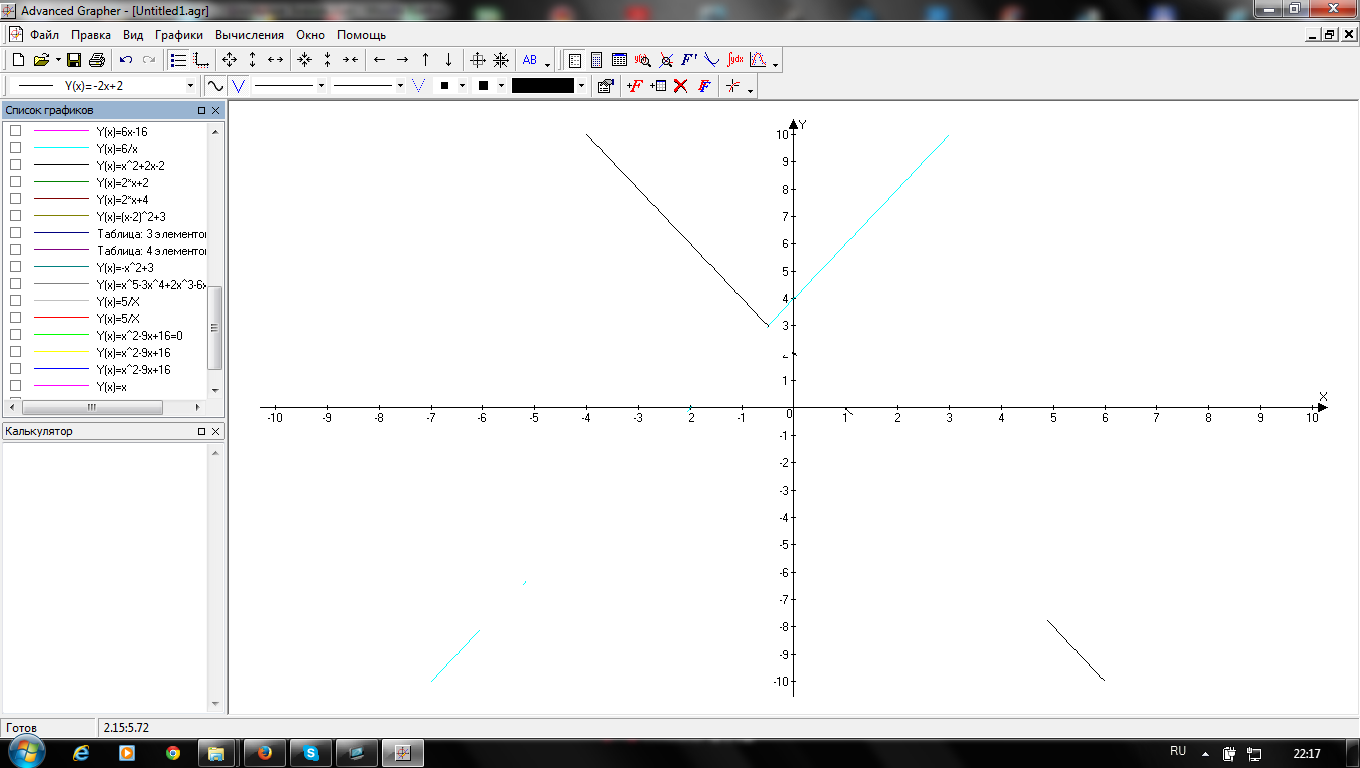
Task: Open the dropdown arrow next to Open icon
Action: click(58, 60)
